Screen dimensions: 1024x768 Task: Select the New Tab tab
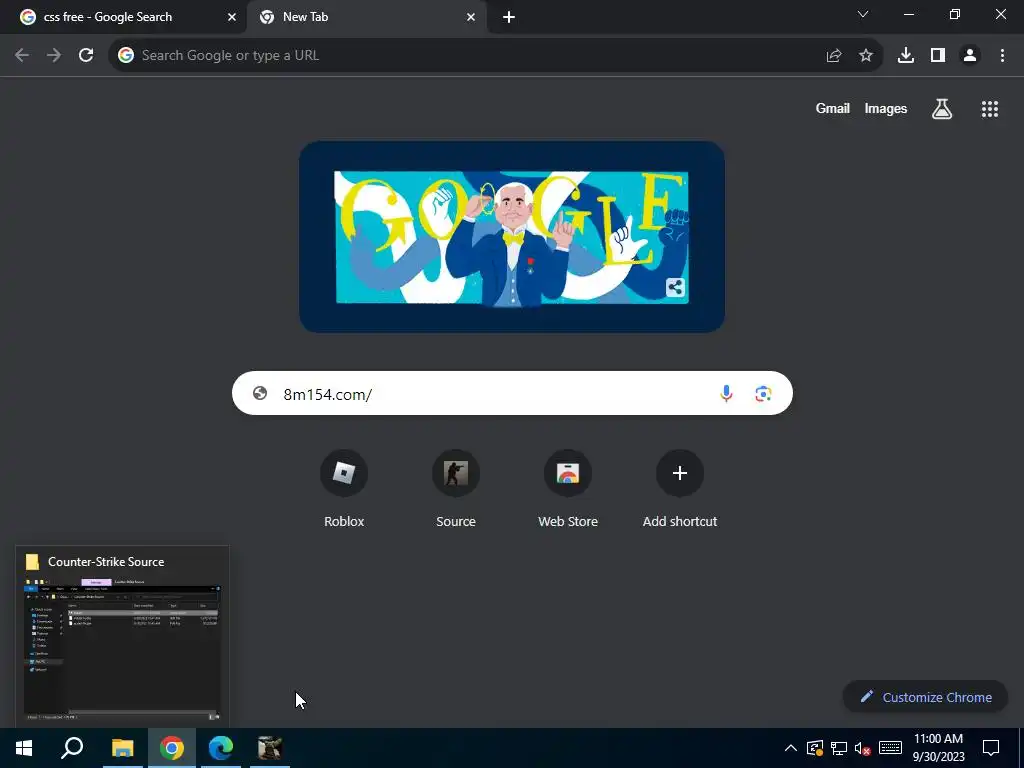tap(366, 17)
